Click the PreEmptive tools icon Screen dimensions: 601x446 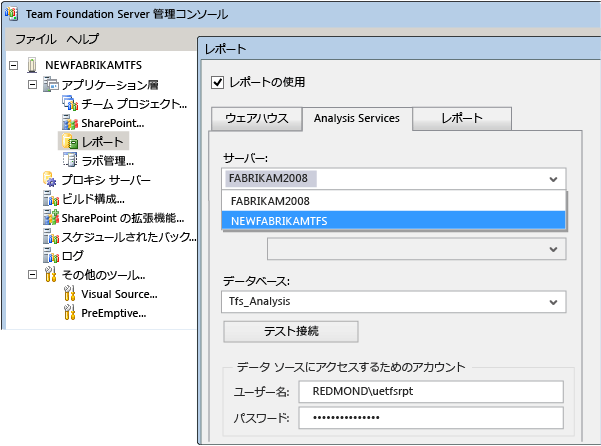tap(70, 313)
